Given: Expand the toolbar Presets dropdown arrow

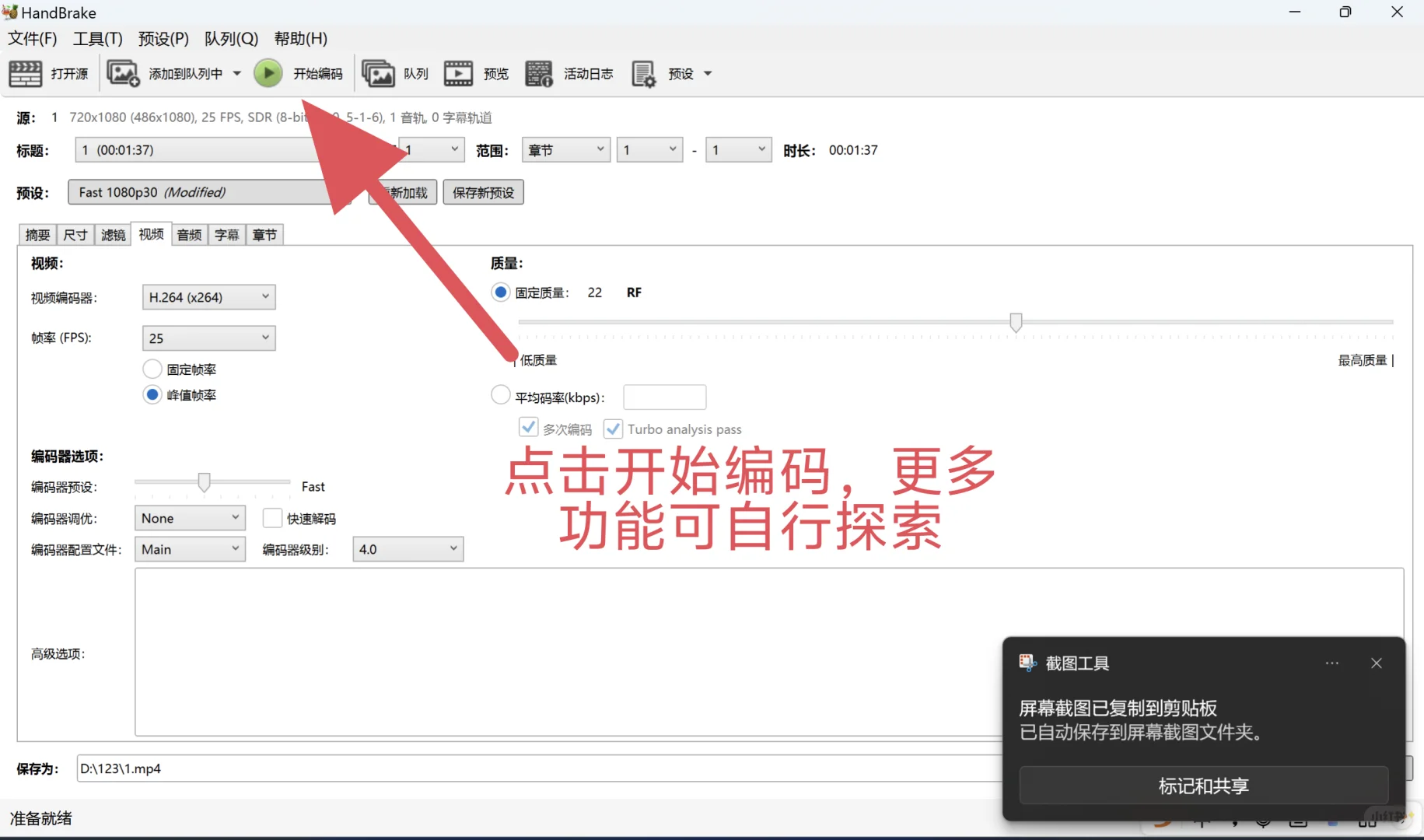Looking at the screenshot, I should pos(708,74).
